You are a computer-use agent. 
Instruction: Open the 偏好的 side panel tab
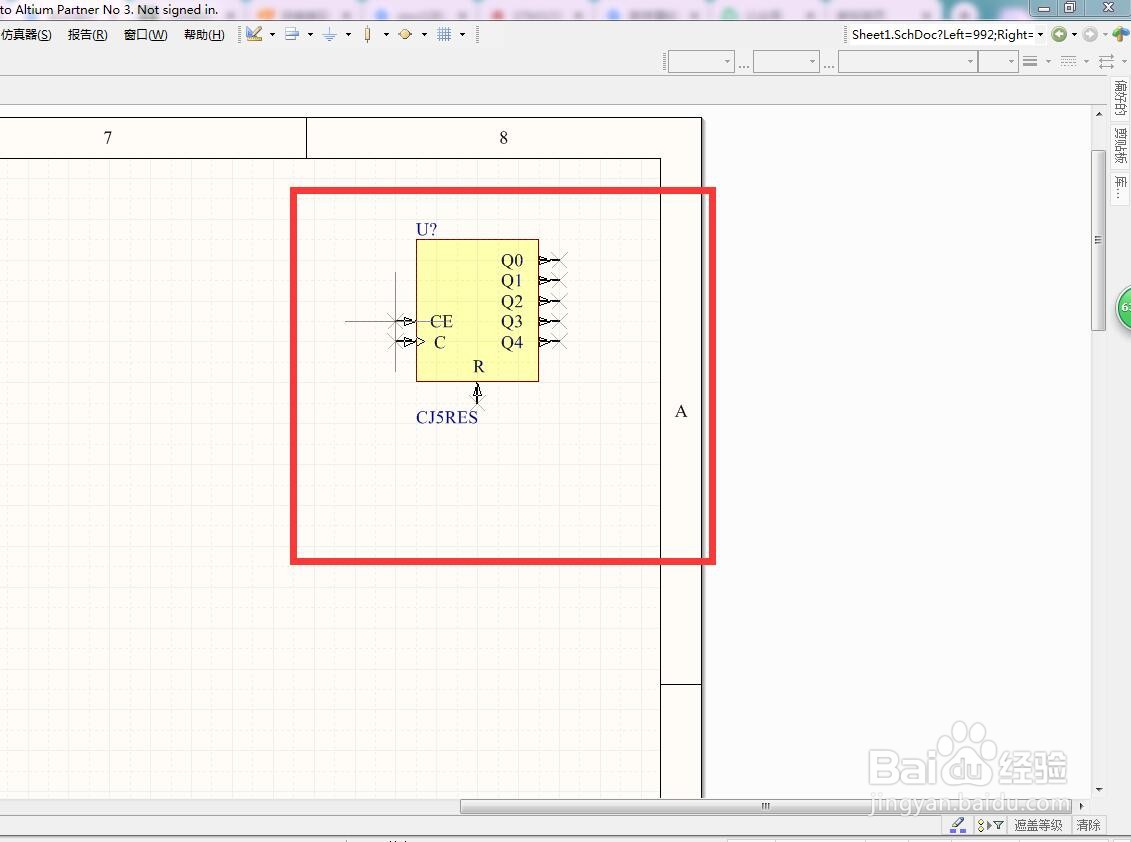pos(1120,99)
